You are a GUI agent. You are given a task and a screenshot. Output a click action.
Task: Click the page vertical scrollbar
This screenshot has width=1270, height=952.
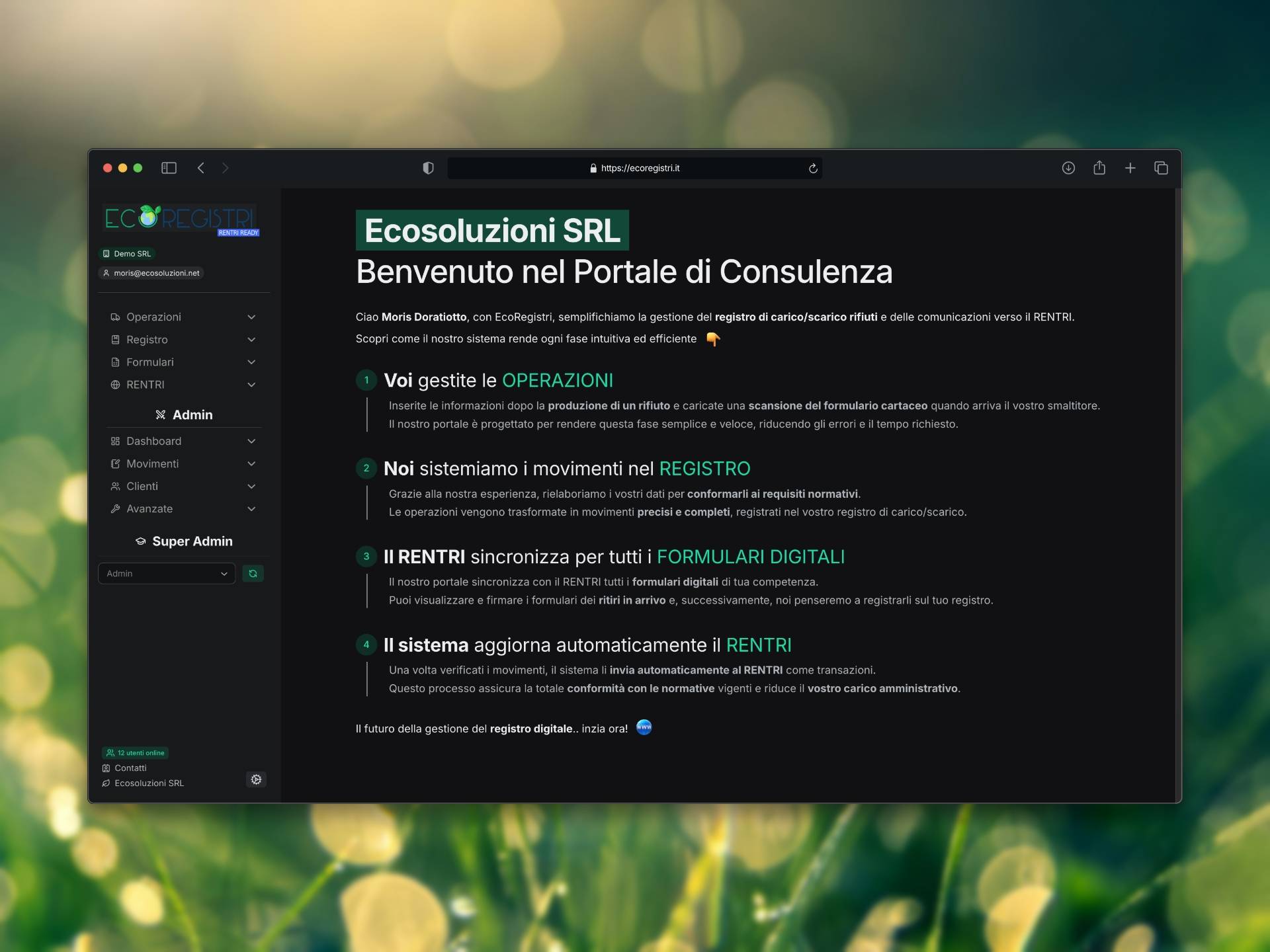pos(1178,495)
